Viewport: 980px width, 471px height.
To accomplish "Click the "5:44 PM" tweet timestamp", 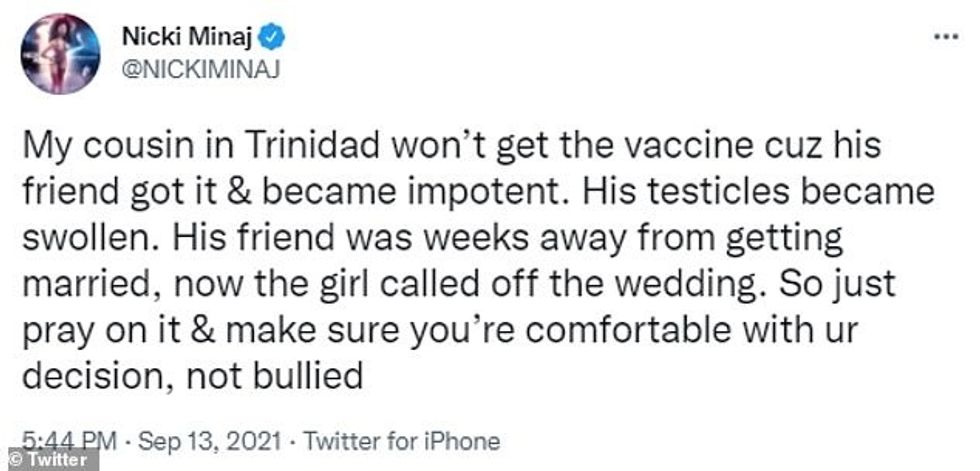I will click(x=62, y=440).
